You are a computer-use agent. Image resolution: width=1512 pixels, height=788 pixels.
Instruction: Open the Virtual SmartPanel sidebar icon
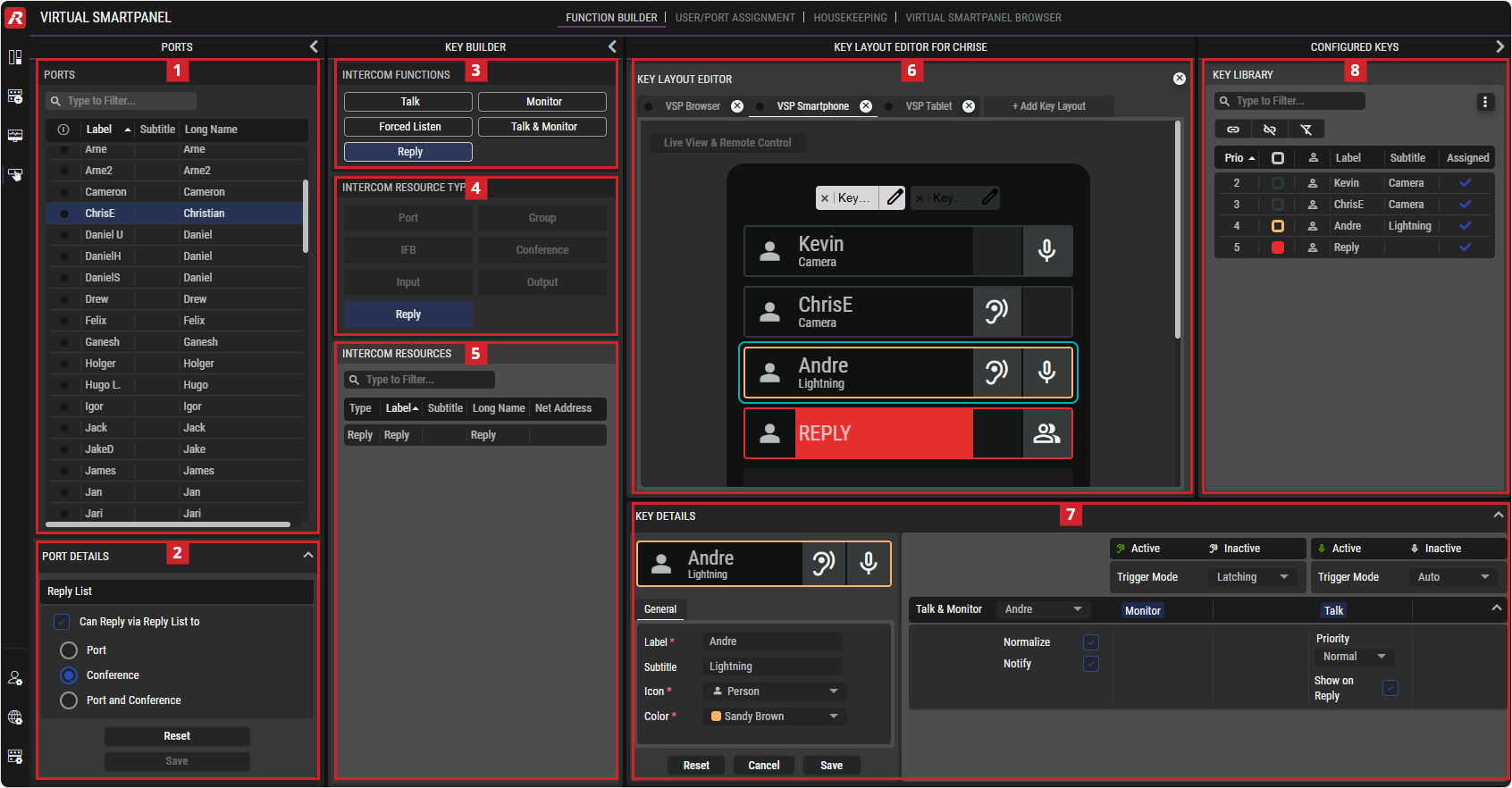(x=15, y=175)
